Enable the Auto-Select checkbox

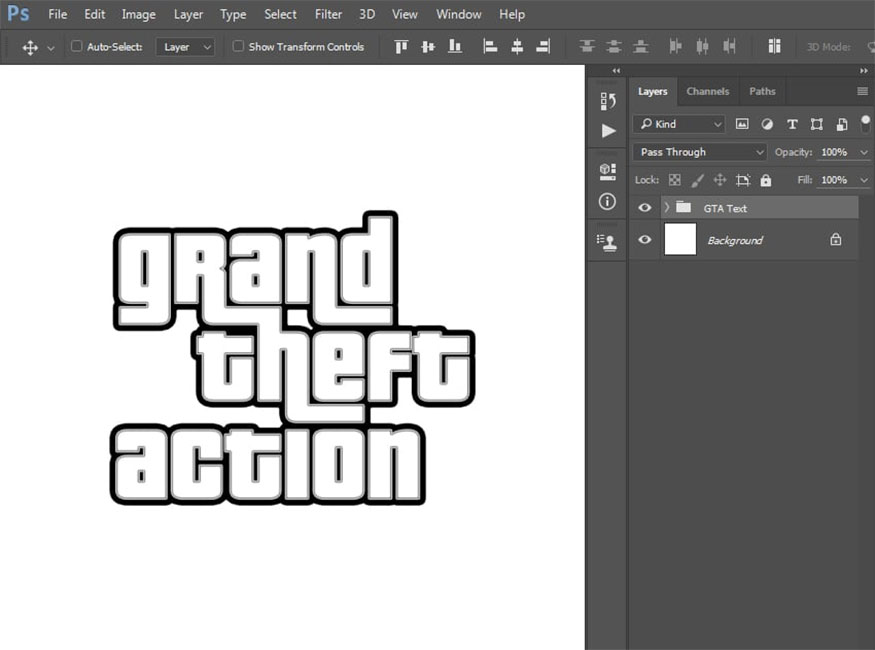77,46
